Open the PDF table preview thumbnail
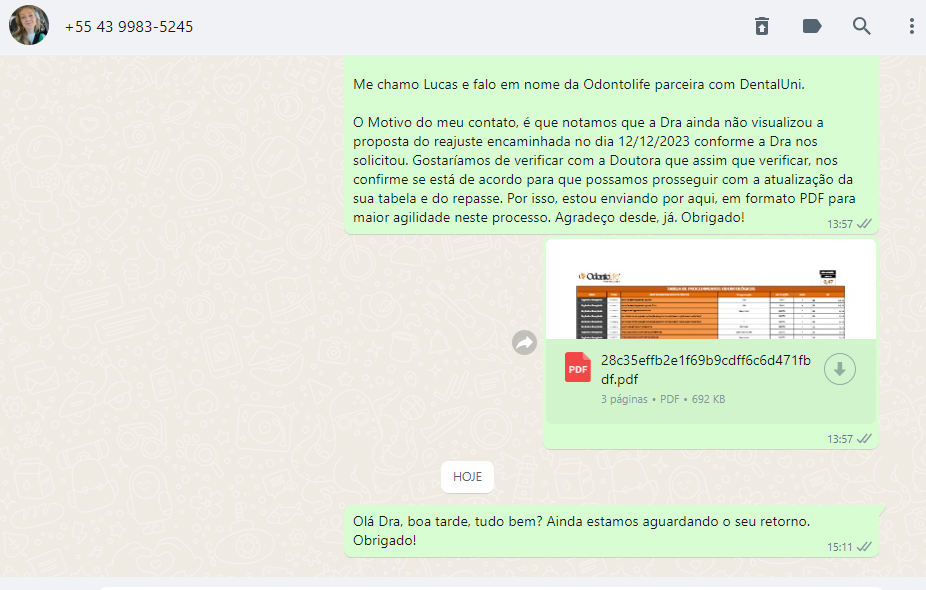This screenshot has height=590, width=926. pyautogui.click(x=711, y=290)
